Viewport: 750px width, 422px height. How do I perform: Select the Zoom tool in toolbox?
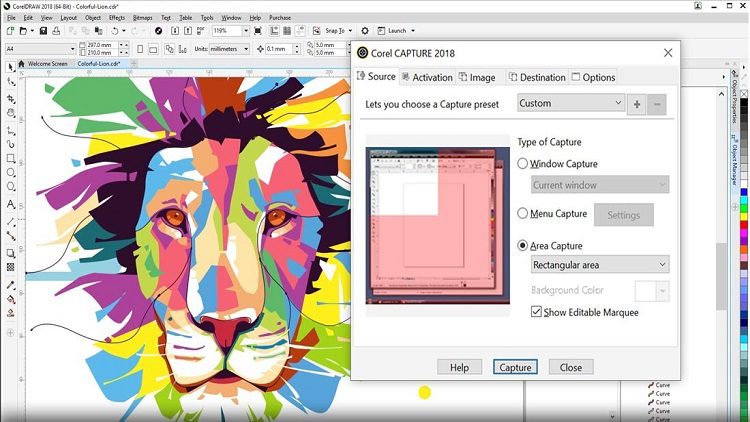[11, 113]
